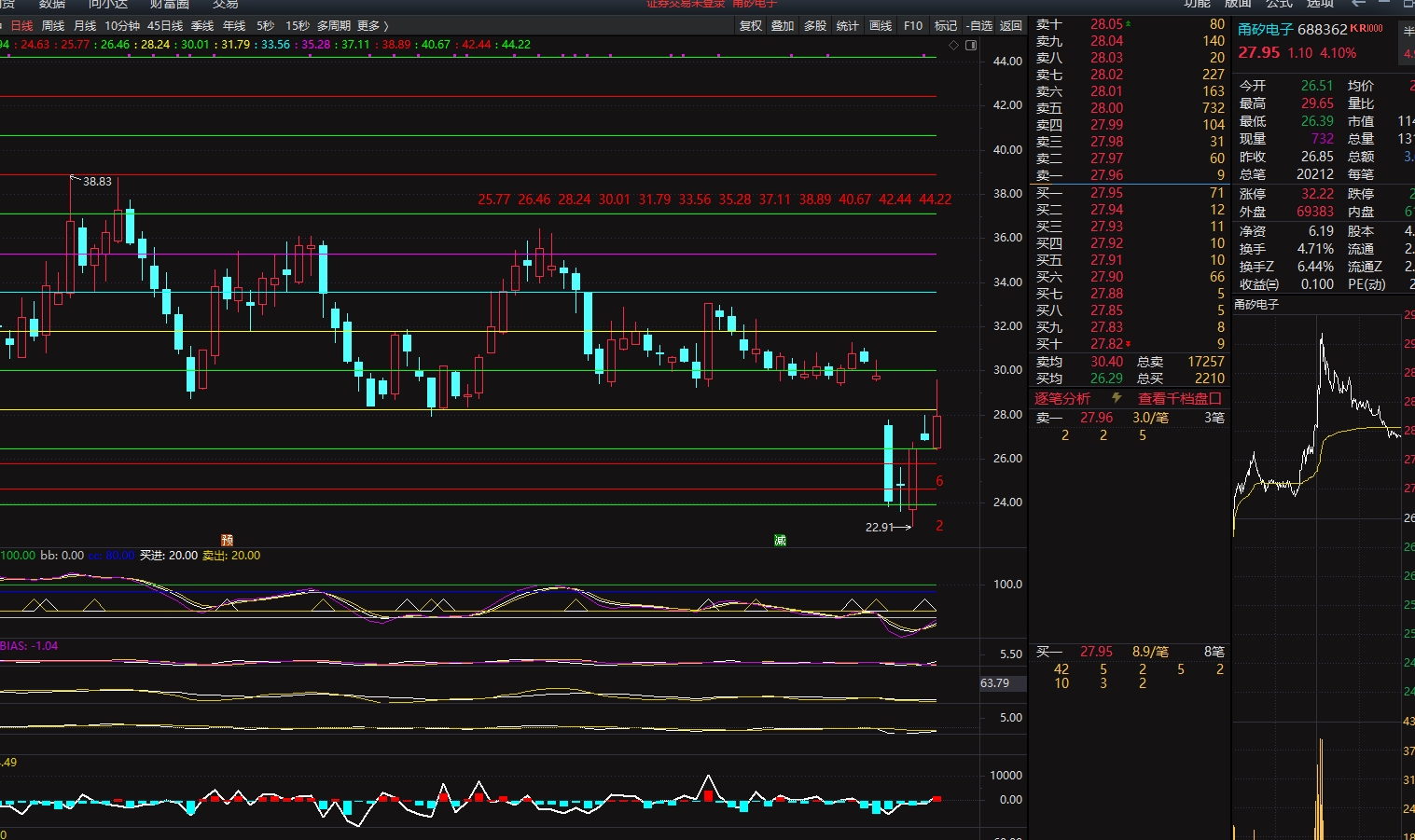Switch to the 周线 weekly chart tab
1415x840 pixels.
pyautogui.click(x=53, y=26)
